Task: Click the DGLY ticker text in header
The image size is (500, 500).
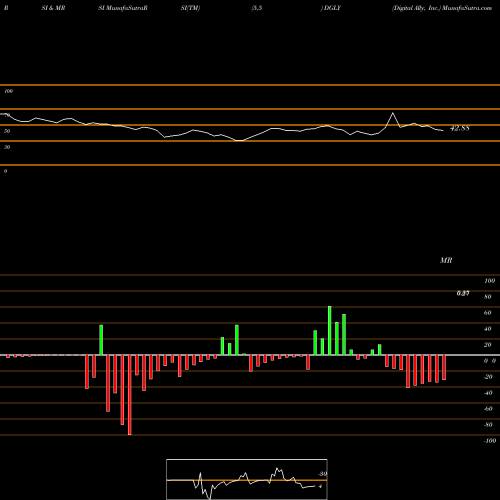Action: click(332, 8)
